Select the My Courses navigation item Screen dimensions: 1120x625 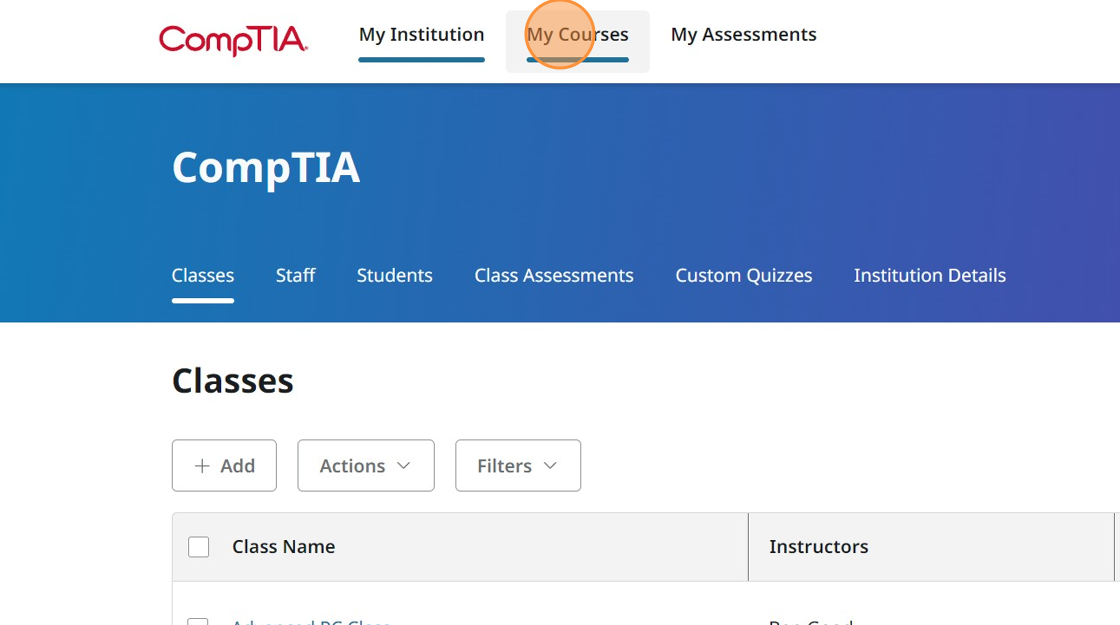click(x=577, y=33)
